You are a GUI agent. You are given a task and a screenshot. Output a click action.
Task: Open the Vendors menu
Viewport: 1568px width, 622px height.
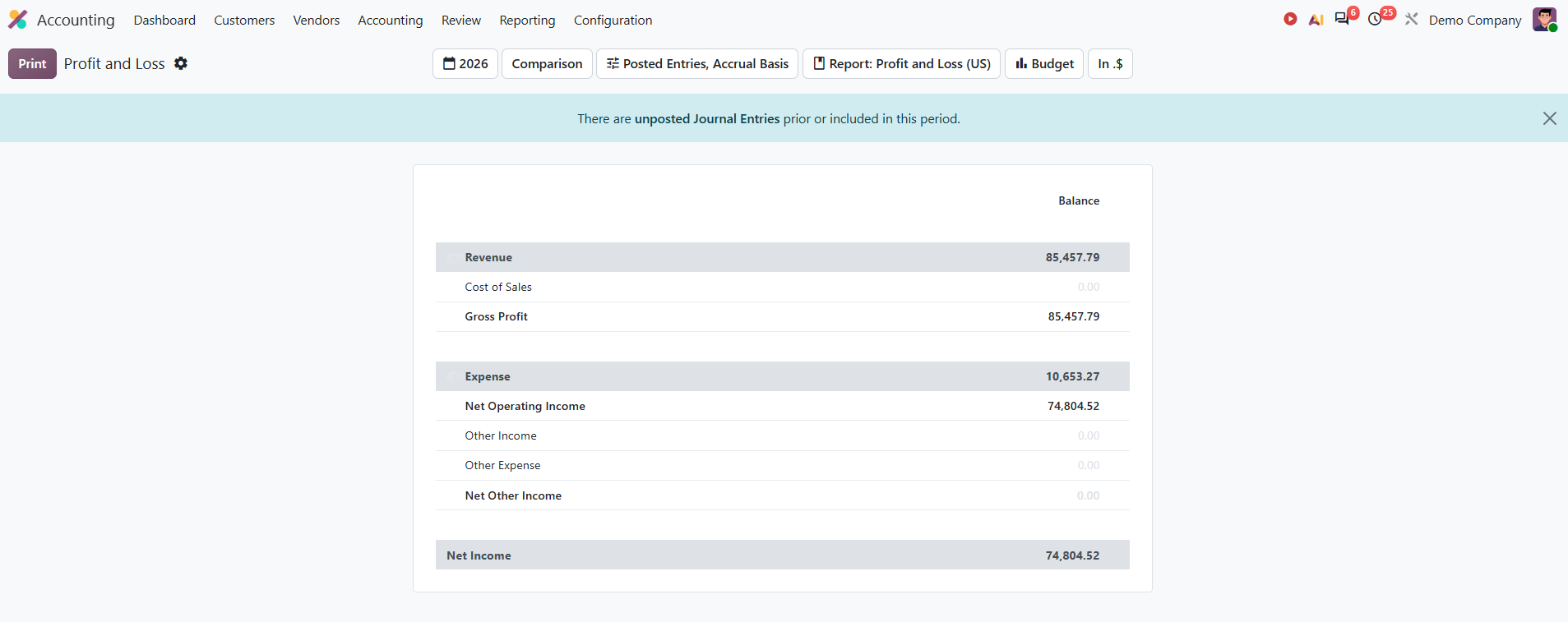click(317, 20)
